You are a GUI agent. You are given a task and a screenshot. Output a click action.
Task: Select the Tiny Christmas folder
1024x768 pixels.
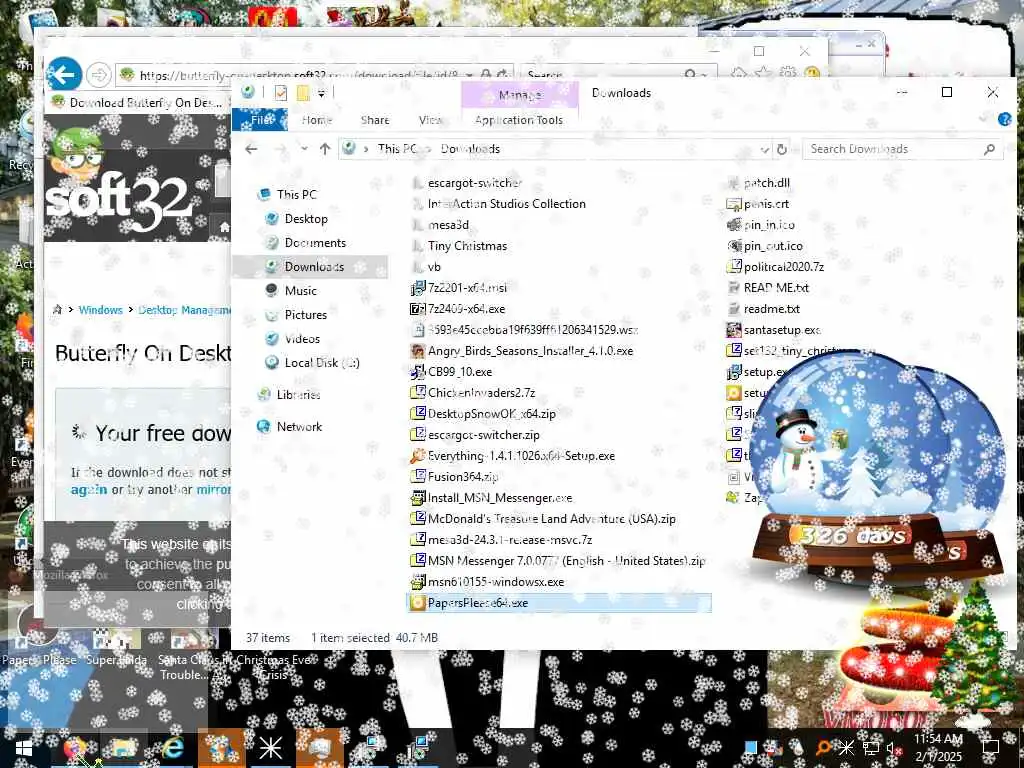point(460,246)
